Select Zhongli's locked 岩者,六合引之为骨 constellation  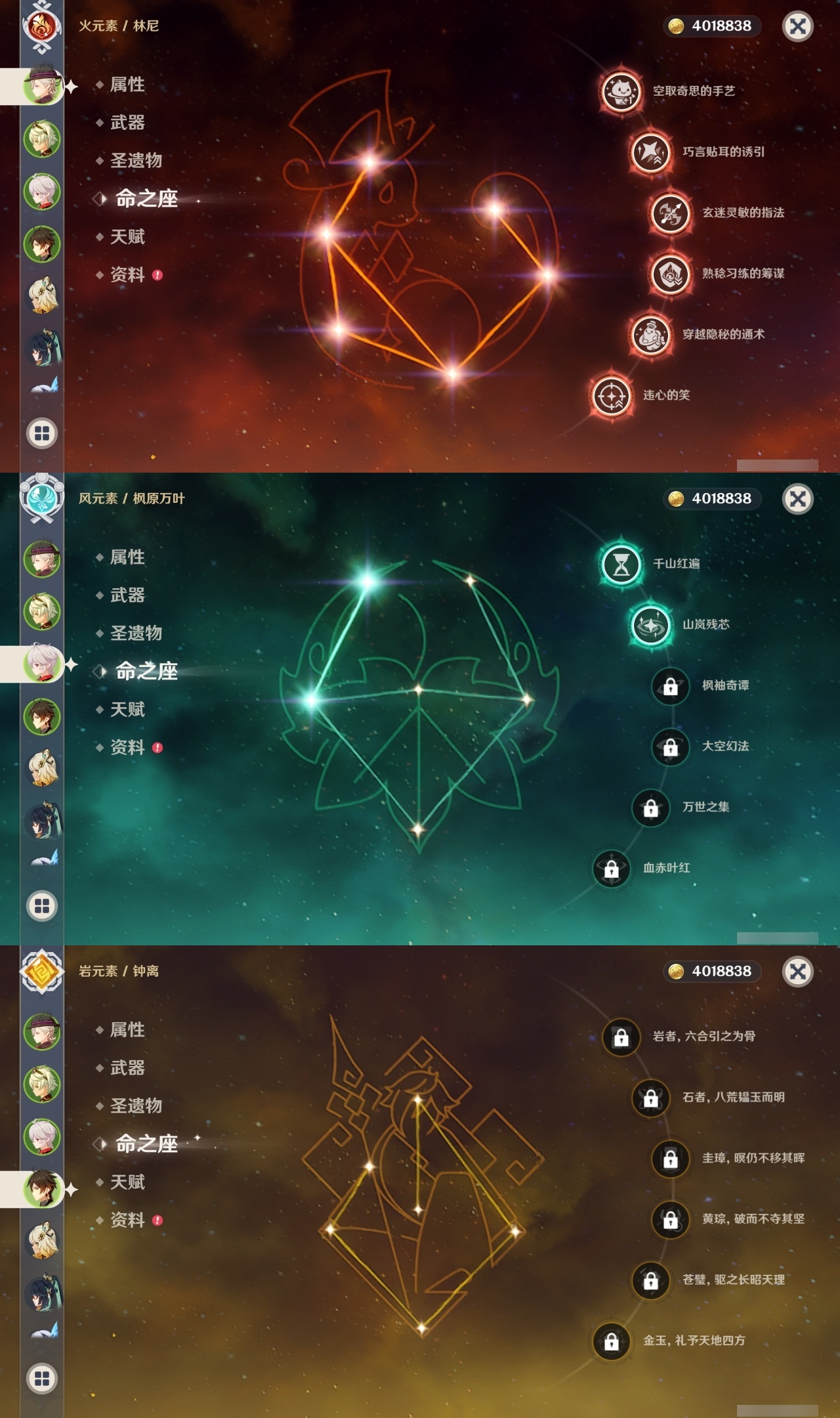pos(621,1037)
